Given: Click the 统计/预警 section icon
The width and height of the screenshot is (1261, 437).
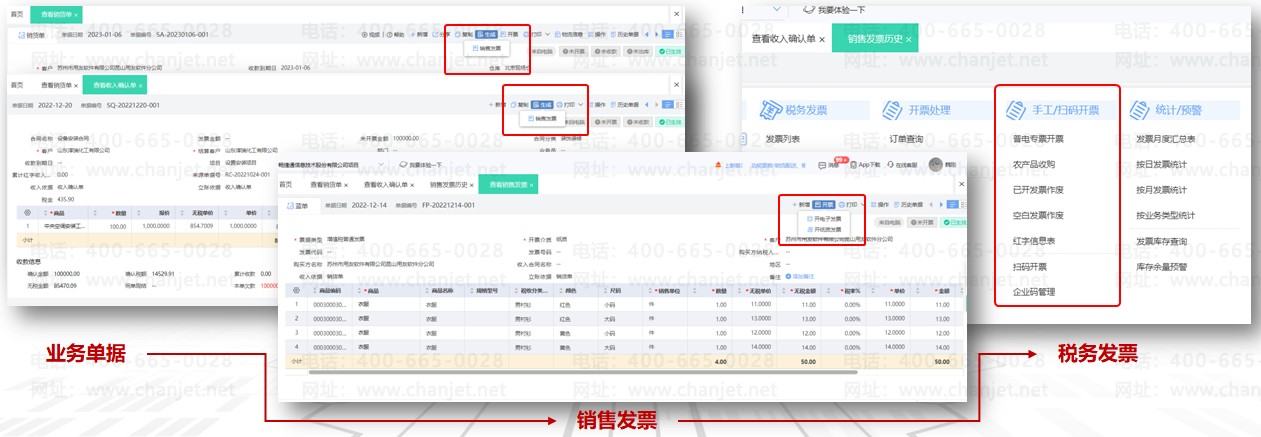Looking at the screenshot, I should pos(1140,108).
